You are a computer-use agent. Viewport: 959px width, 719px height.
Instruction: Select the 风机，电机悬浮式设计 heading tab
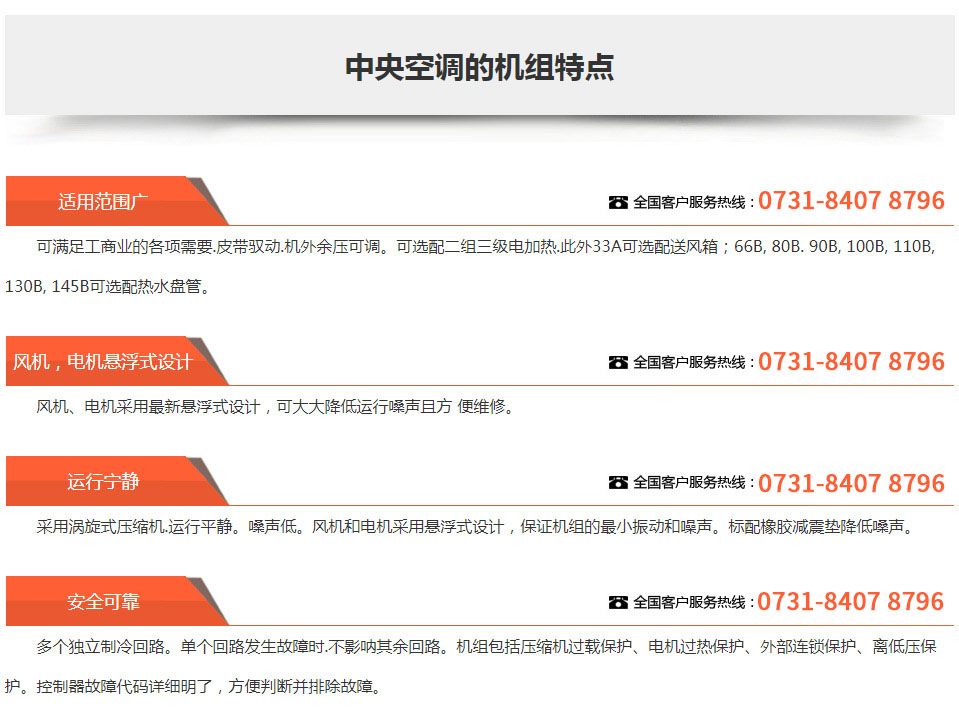pos(103,361)
